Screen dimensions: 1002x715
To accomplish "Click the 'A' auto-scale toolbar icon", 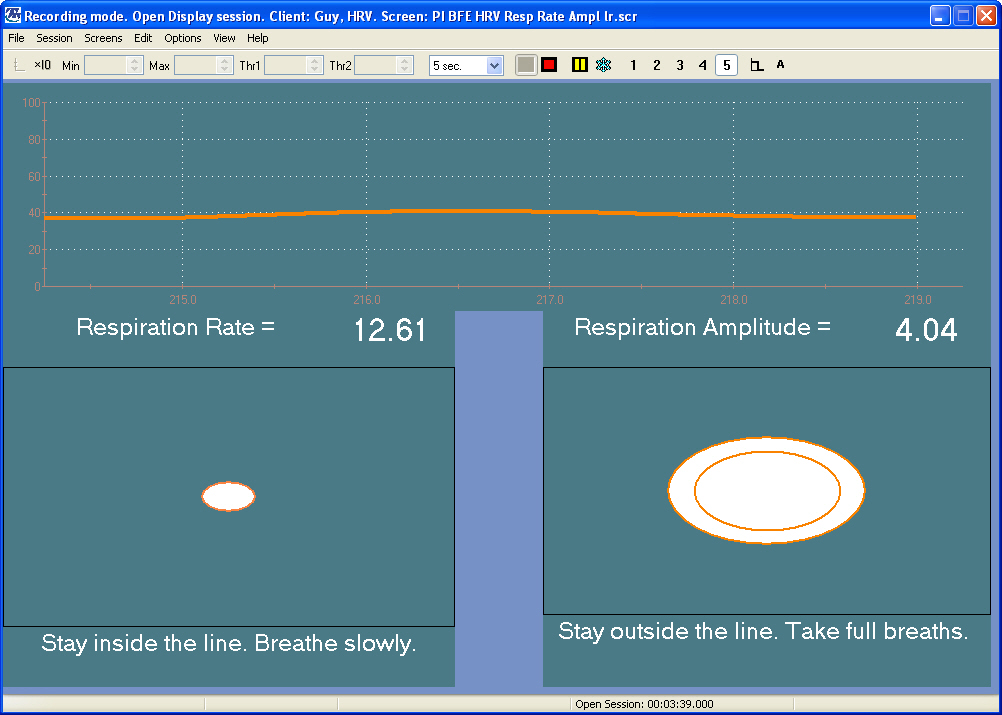I will (x=781, y=65).
